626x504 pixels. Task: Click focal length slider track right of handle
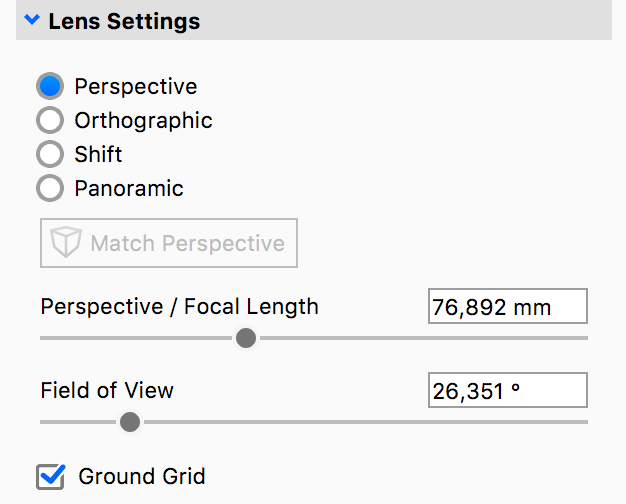click(420, 338)
